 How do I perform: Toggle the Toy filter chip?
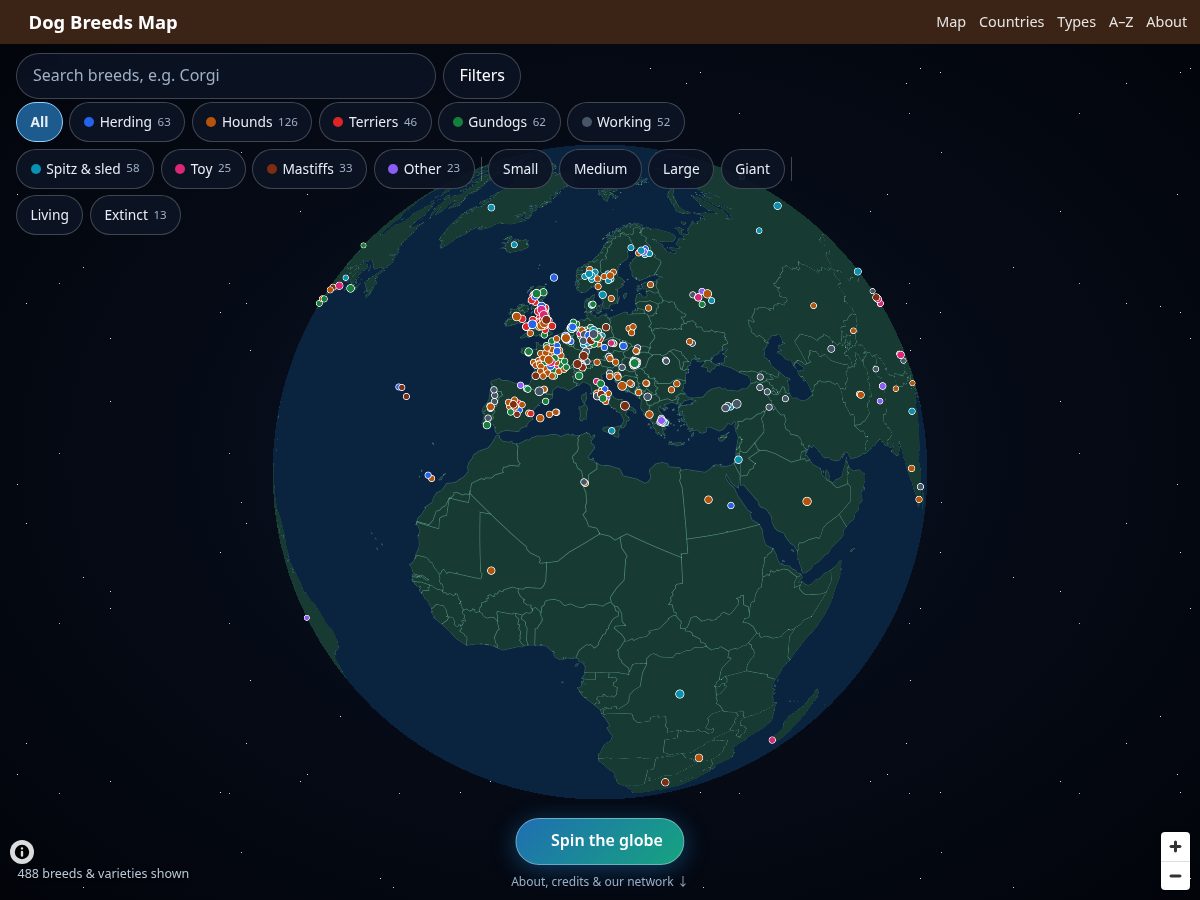click(x=203, y=169)
